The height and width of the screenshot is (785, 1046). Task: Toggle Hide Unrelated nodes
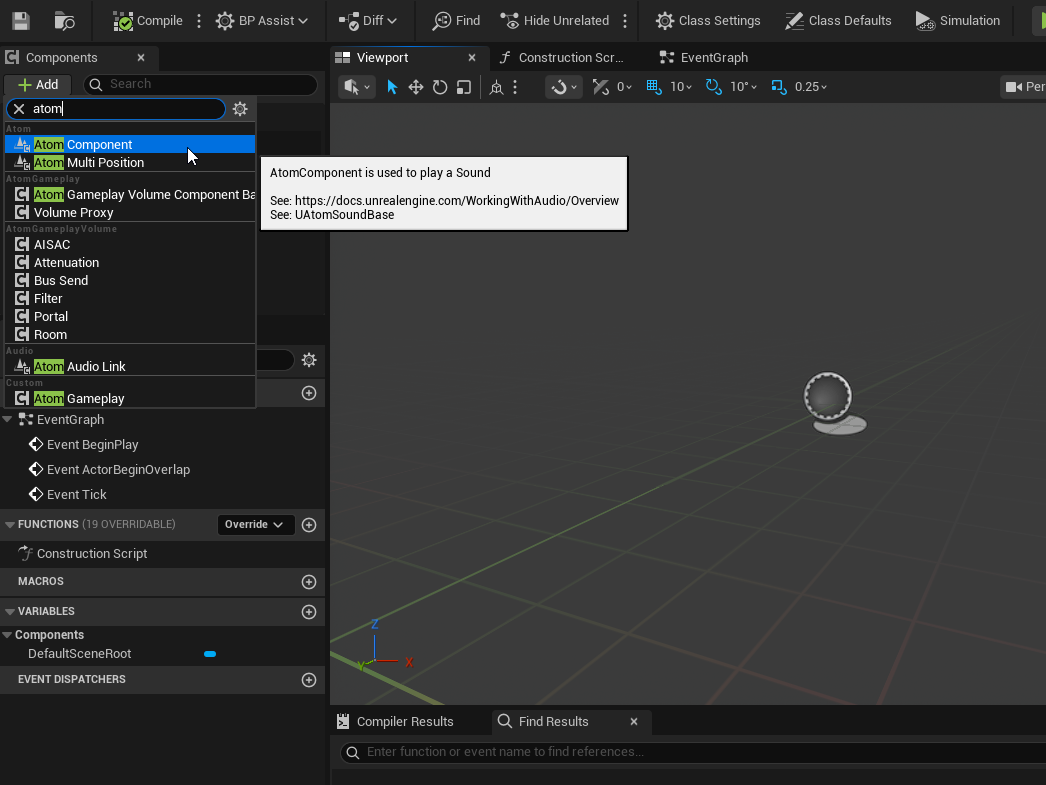point(555,21)
